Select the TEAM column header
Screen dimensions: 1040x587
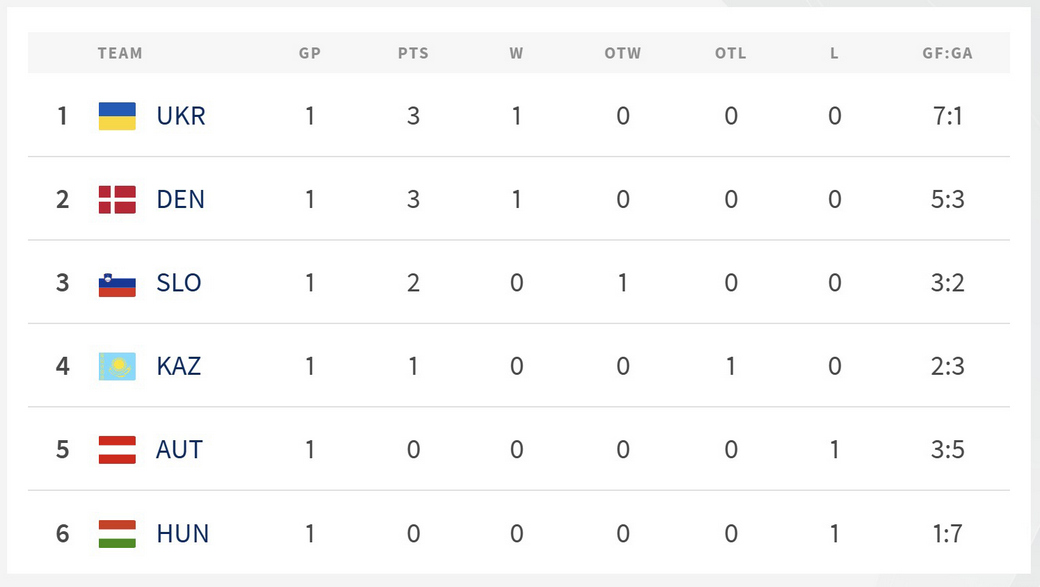(x=120, y=53)
